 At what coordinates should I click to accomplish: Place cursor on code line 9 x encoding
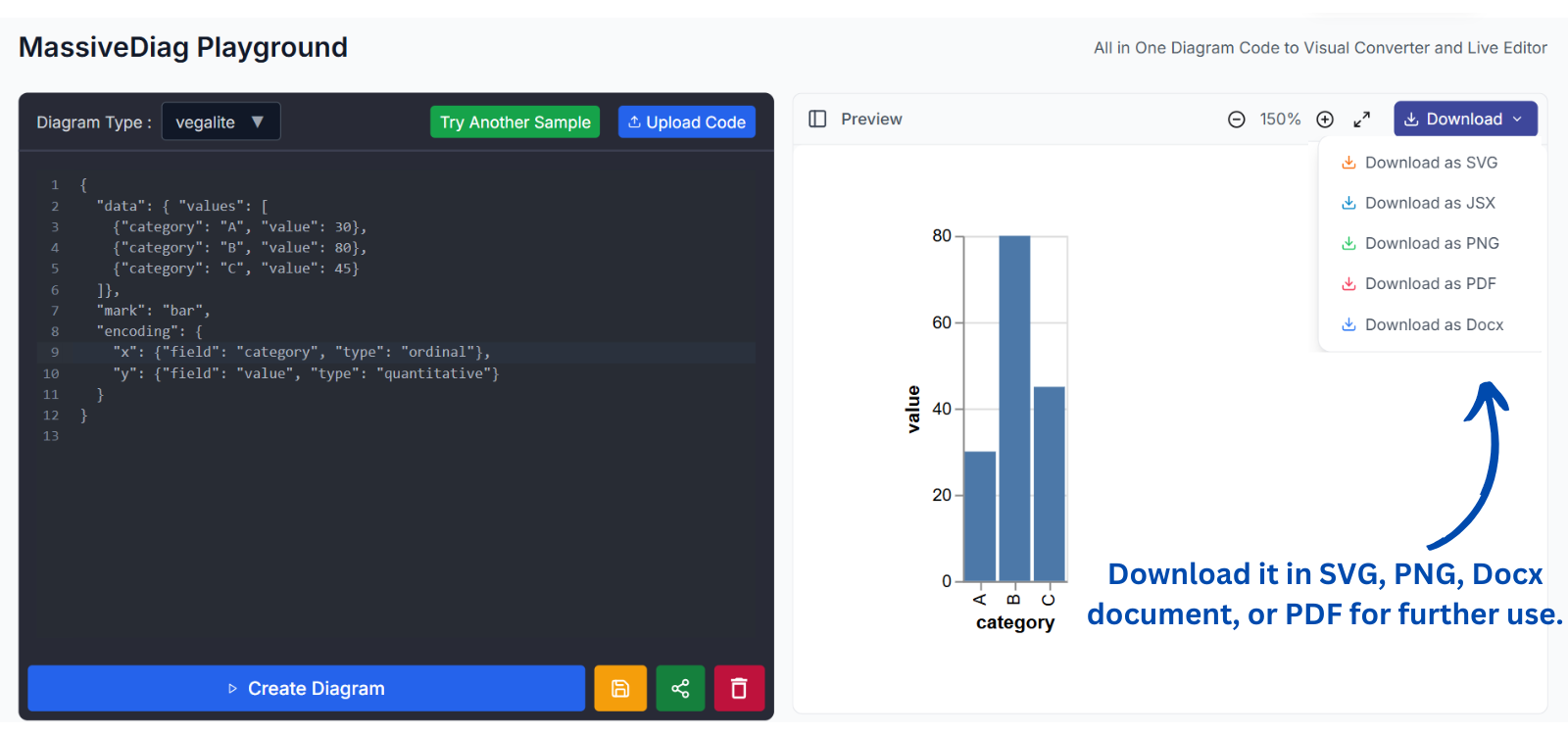pyautogui.click(x=301, y=352)
